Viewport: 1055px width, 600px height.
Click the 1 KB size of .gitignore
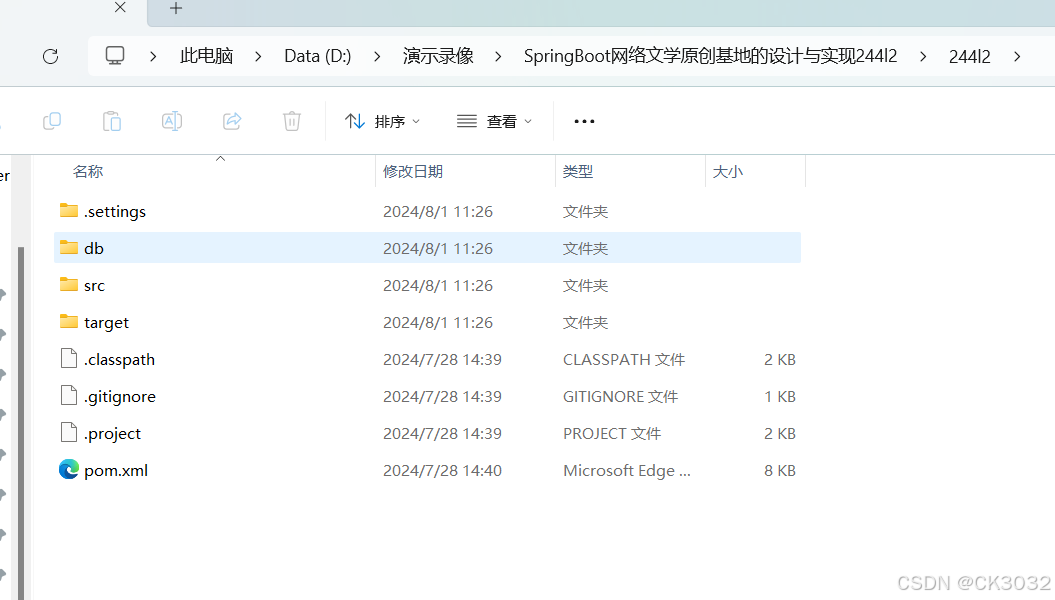780,397
